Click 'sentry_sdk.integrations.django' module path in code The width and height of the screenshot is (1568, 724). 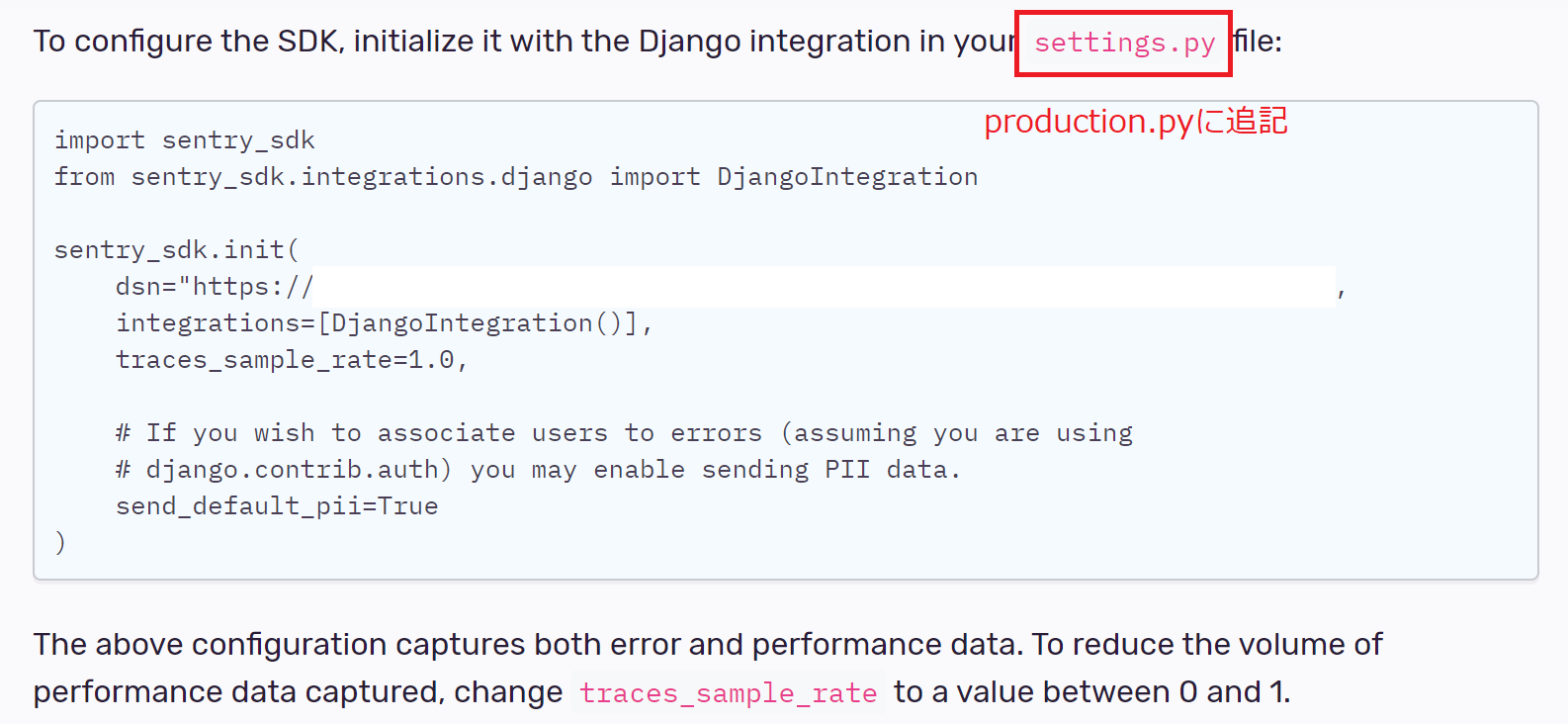(362, 177)
